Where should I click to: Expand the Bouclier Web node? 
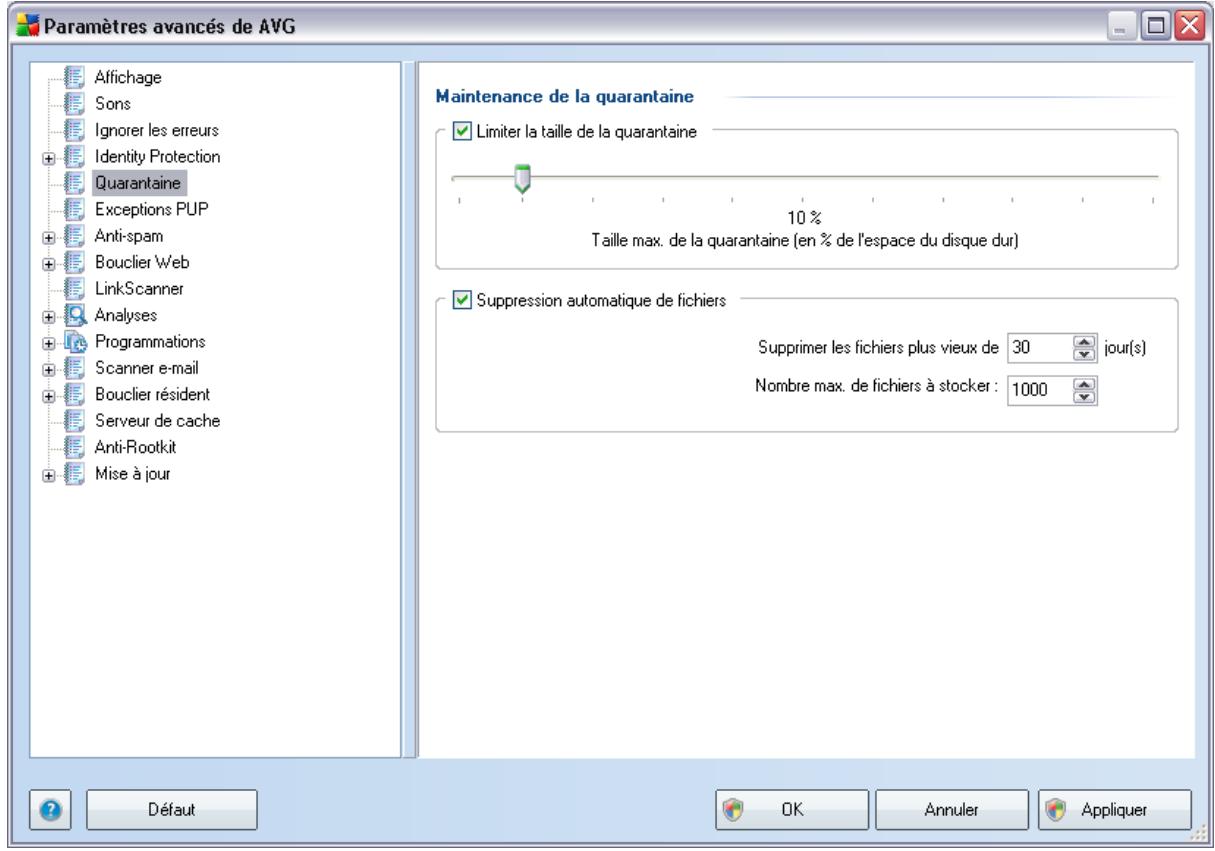click(49, 263)
